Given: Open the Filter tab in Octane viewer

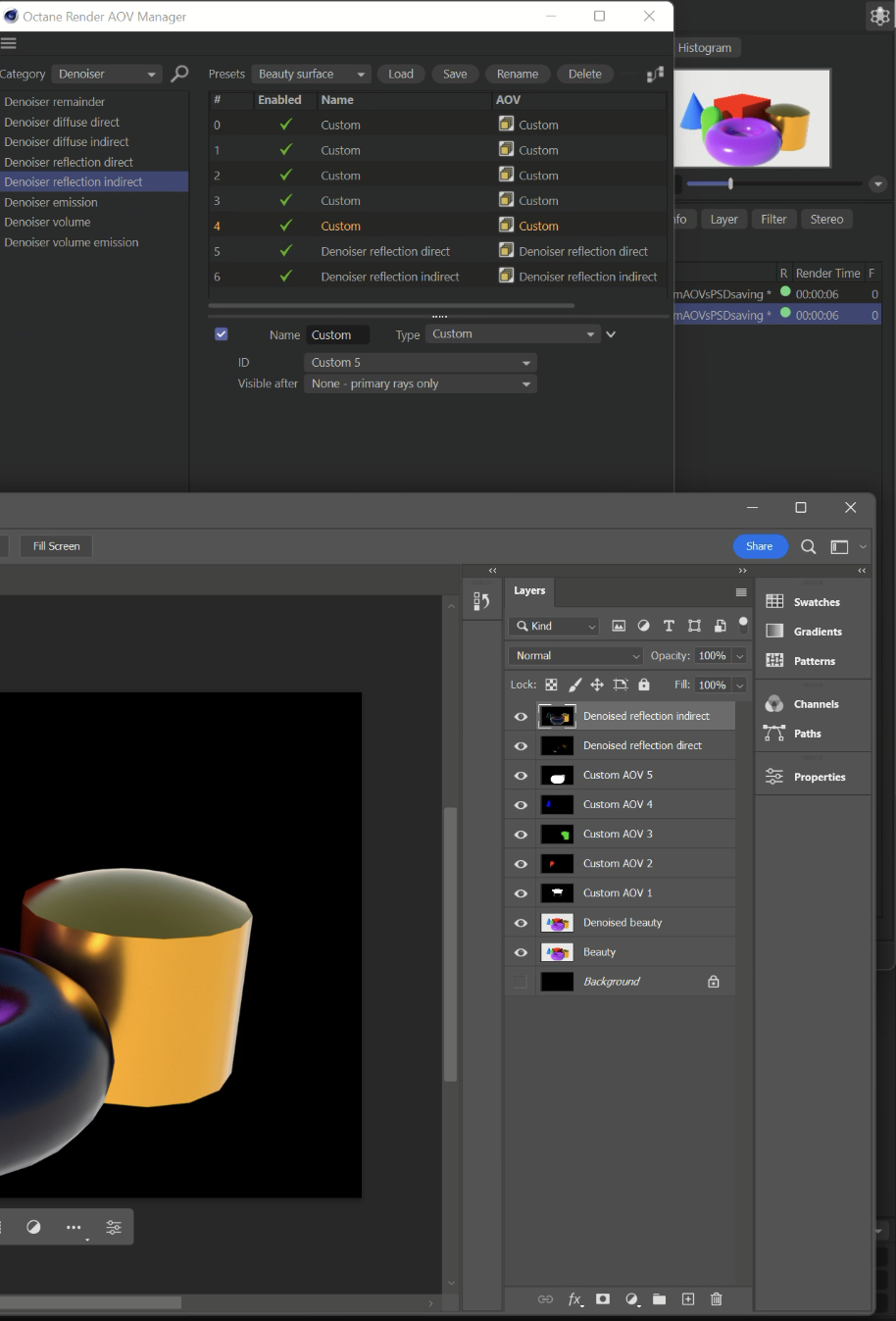Looking at the screenshot, I should (773, 220).
